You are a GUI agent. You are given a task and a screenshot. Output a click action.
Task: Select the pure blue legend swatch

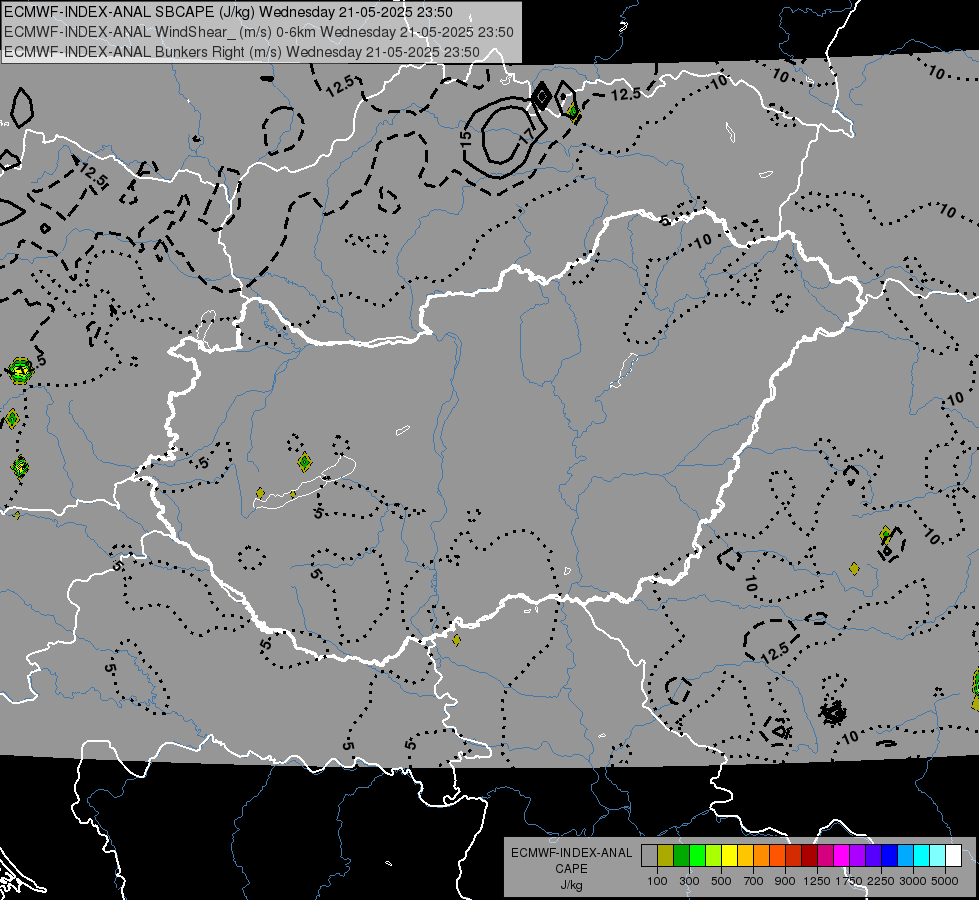[x=890, y=856]
